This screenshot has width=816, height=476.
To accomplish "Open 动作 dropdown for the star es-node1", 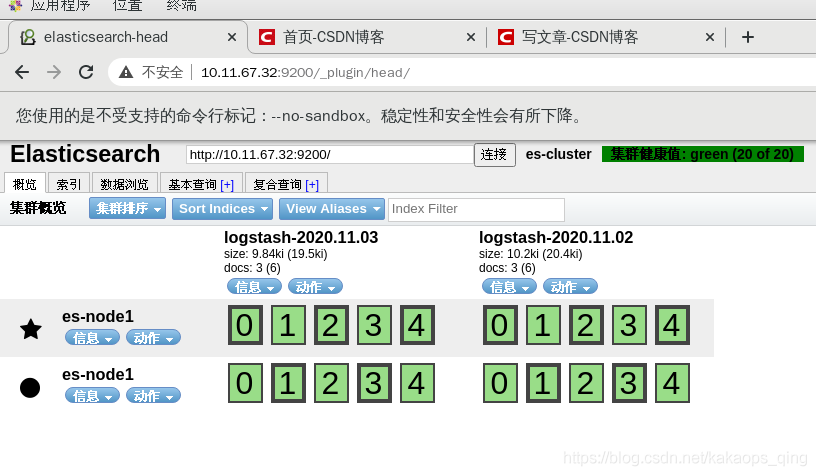I will [153, 338].
